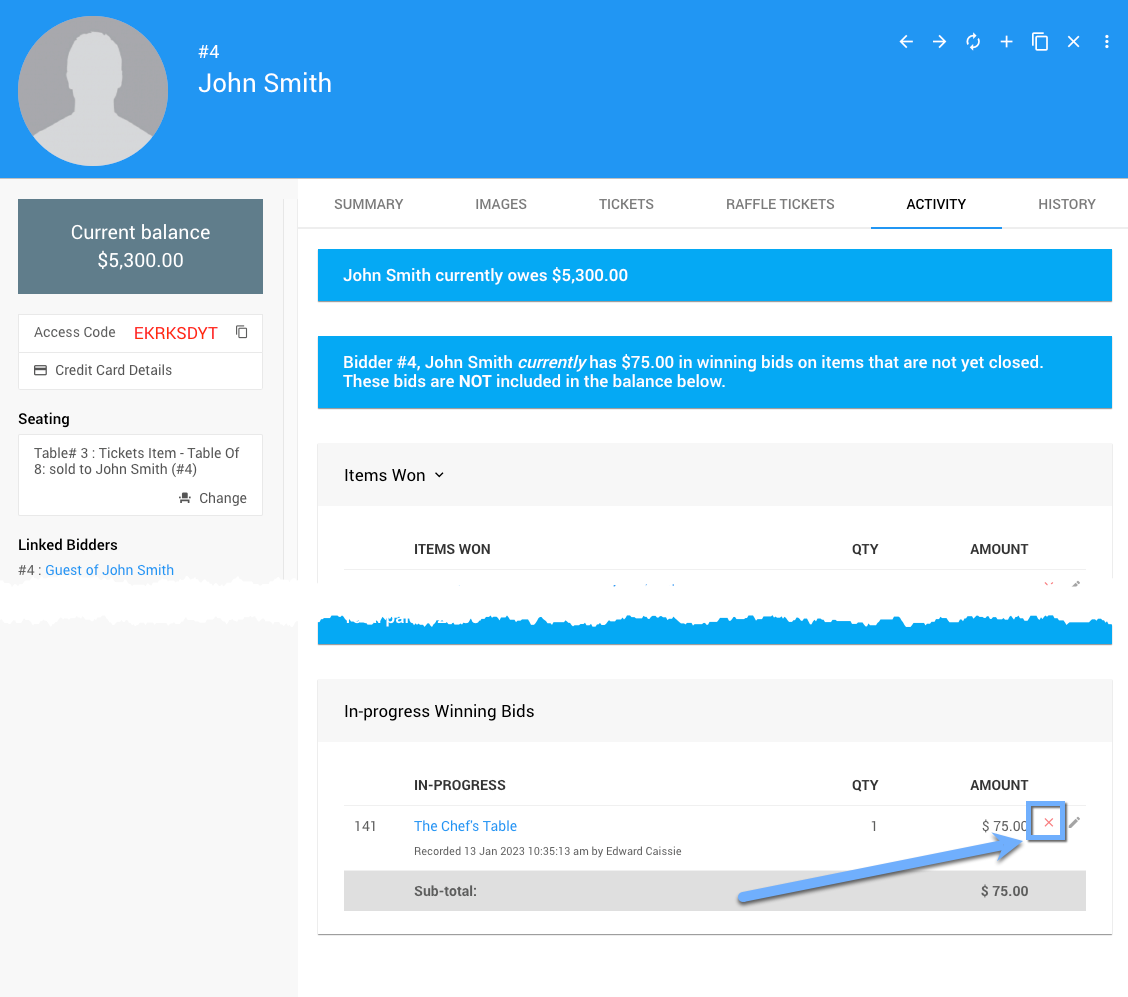The width and height of the screenshot is (1128, 997).
Task: View the Raffle Tickets tab
Action: point(780,204)
